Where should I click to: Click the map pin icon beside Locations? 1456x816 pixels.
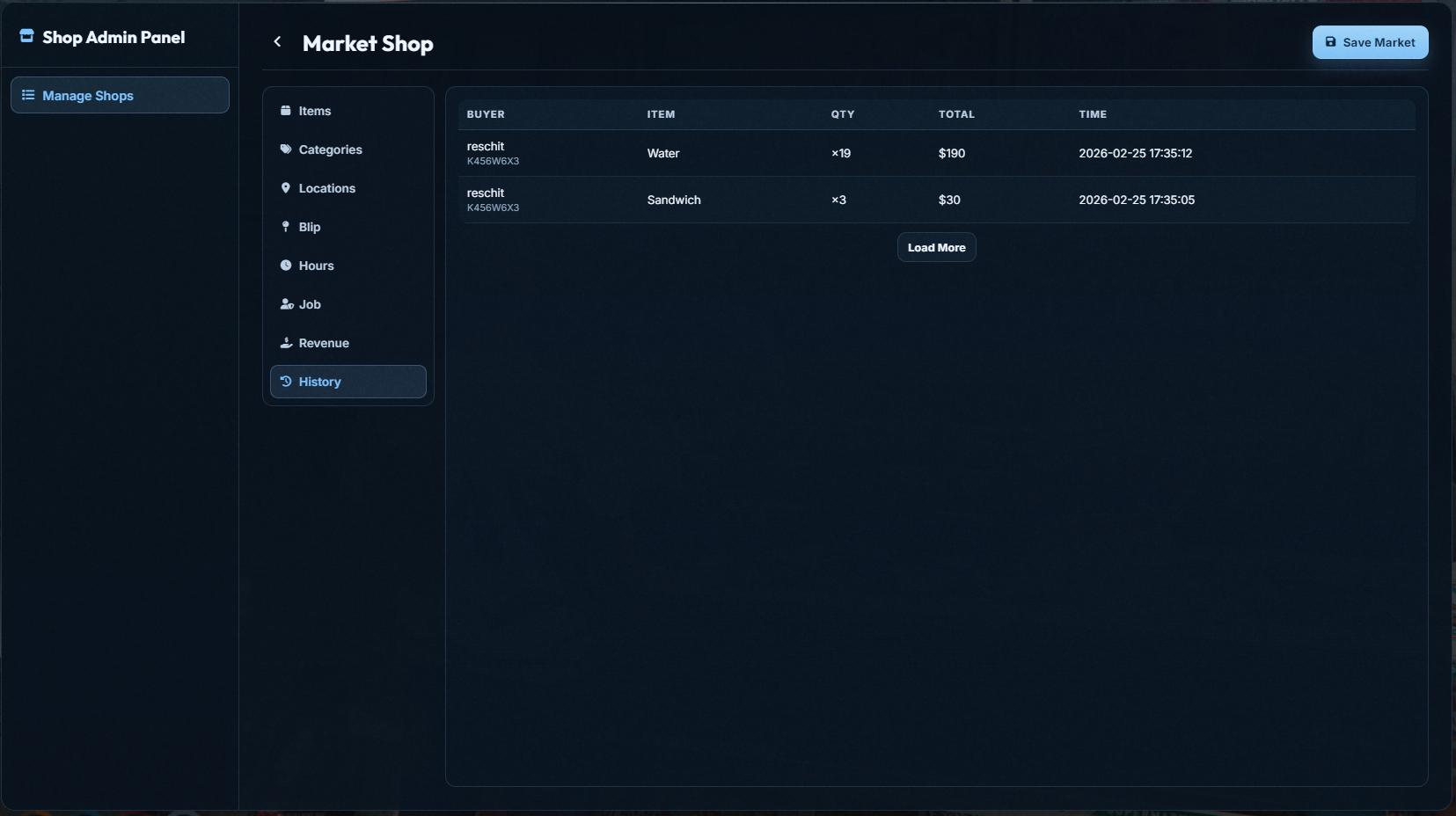click(x=285, y=188)
